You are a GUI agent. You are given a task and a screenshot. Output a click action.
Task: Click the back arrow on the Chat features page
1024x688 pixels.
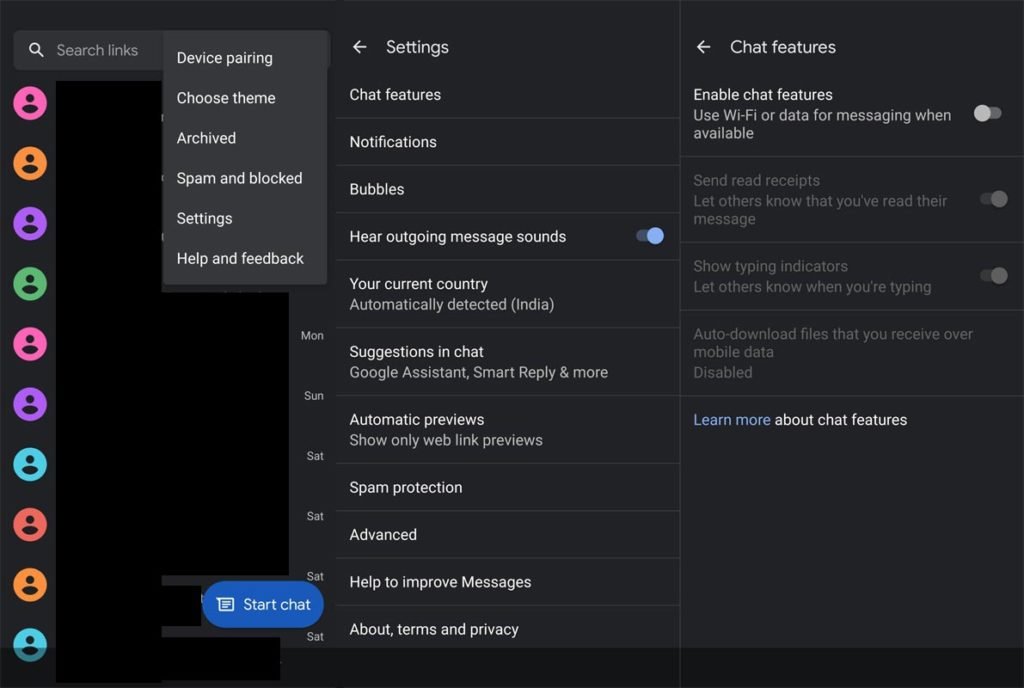click(703, 46)
